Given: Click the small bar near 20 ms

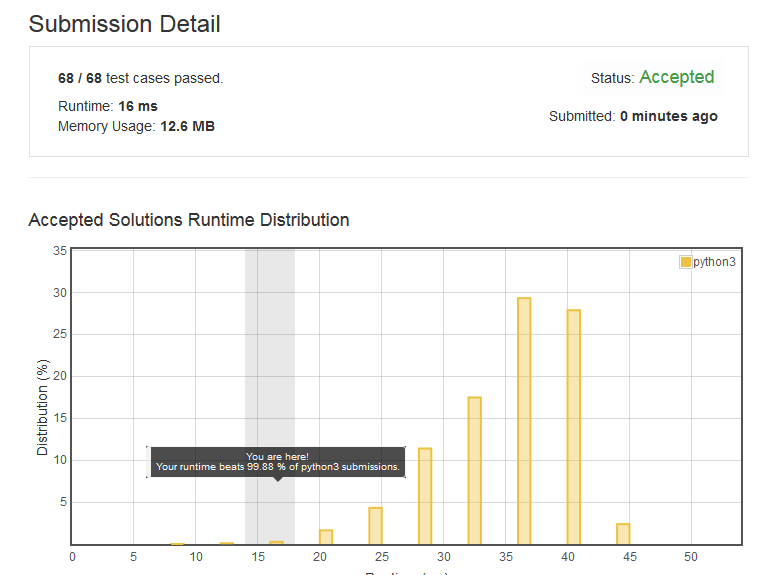Looking at the screenshot, I should [326, 537].
